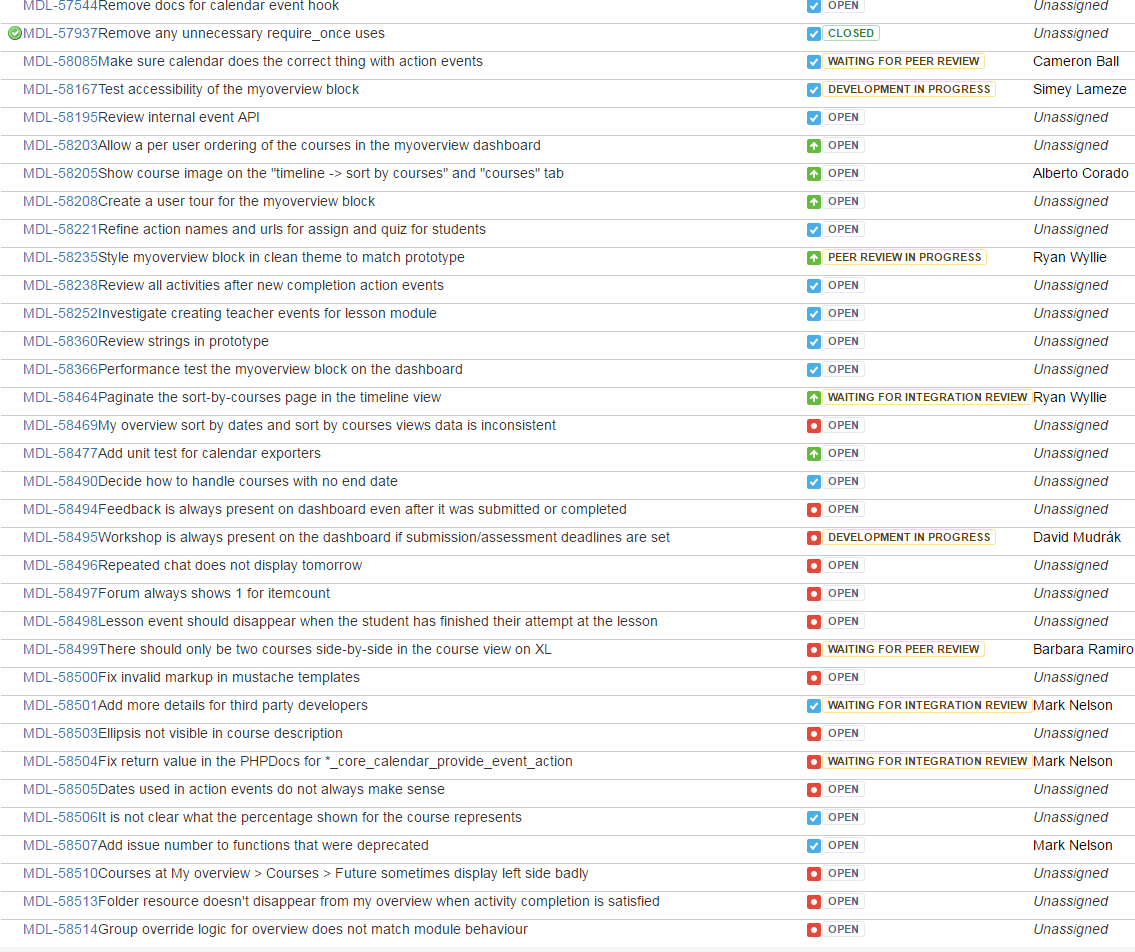Viewport: 1135px width, 952px height.
Task: Click the bug icon for MDL-58498
Action: [814, 622]
